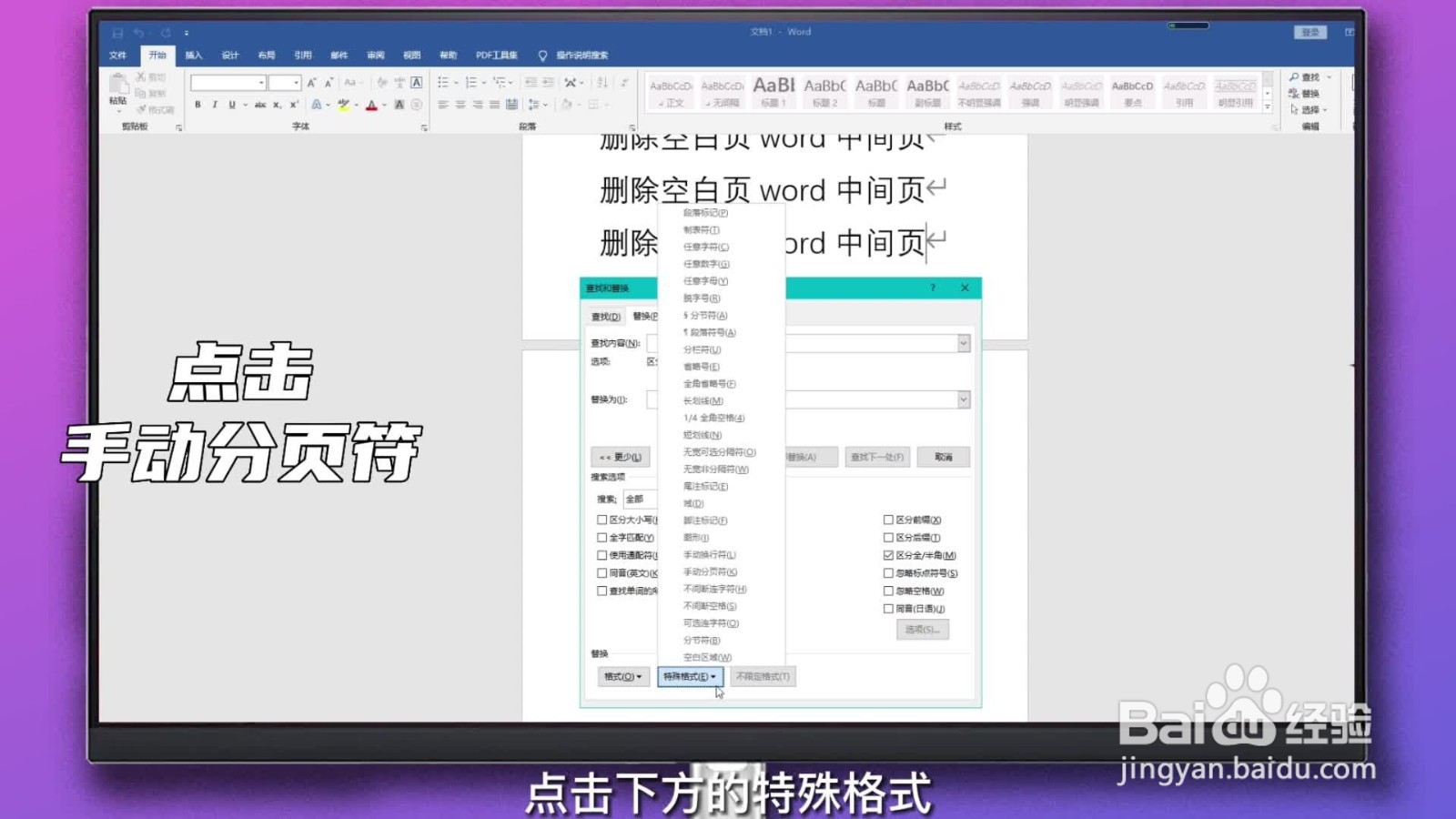
Task: Click the character shading icon
Action: [x=399, y=106]
